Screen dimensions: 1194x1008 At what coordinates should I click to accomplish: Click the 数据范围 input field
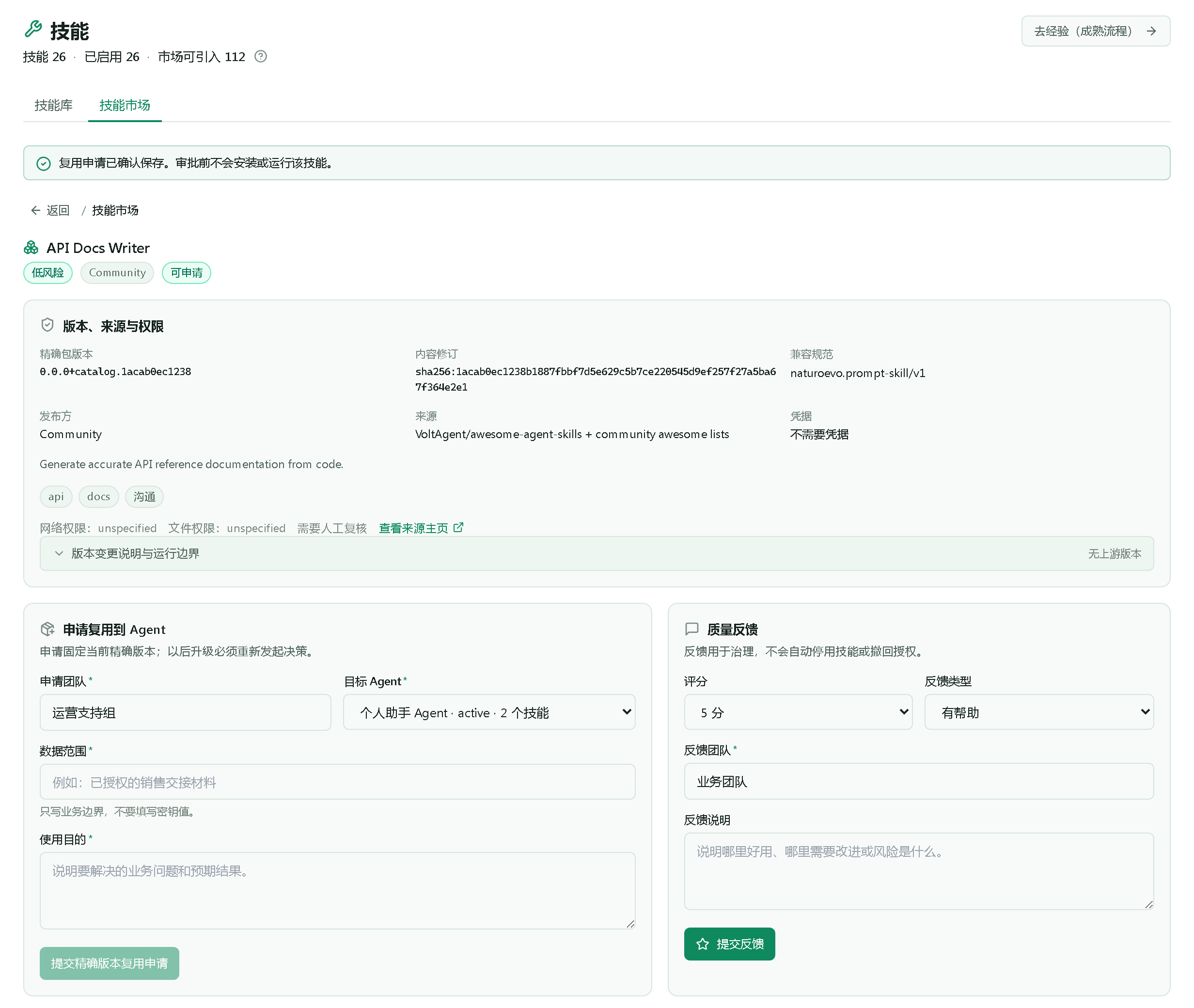tap(337, 782)
